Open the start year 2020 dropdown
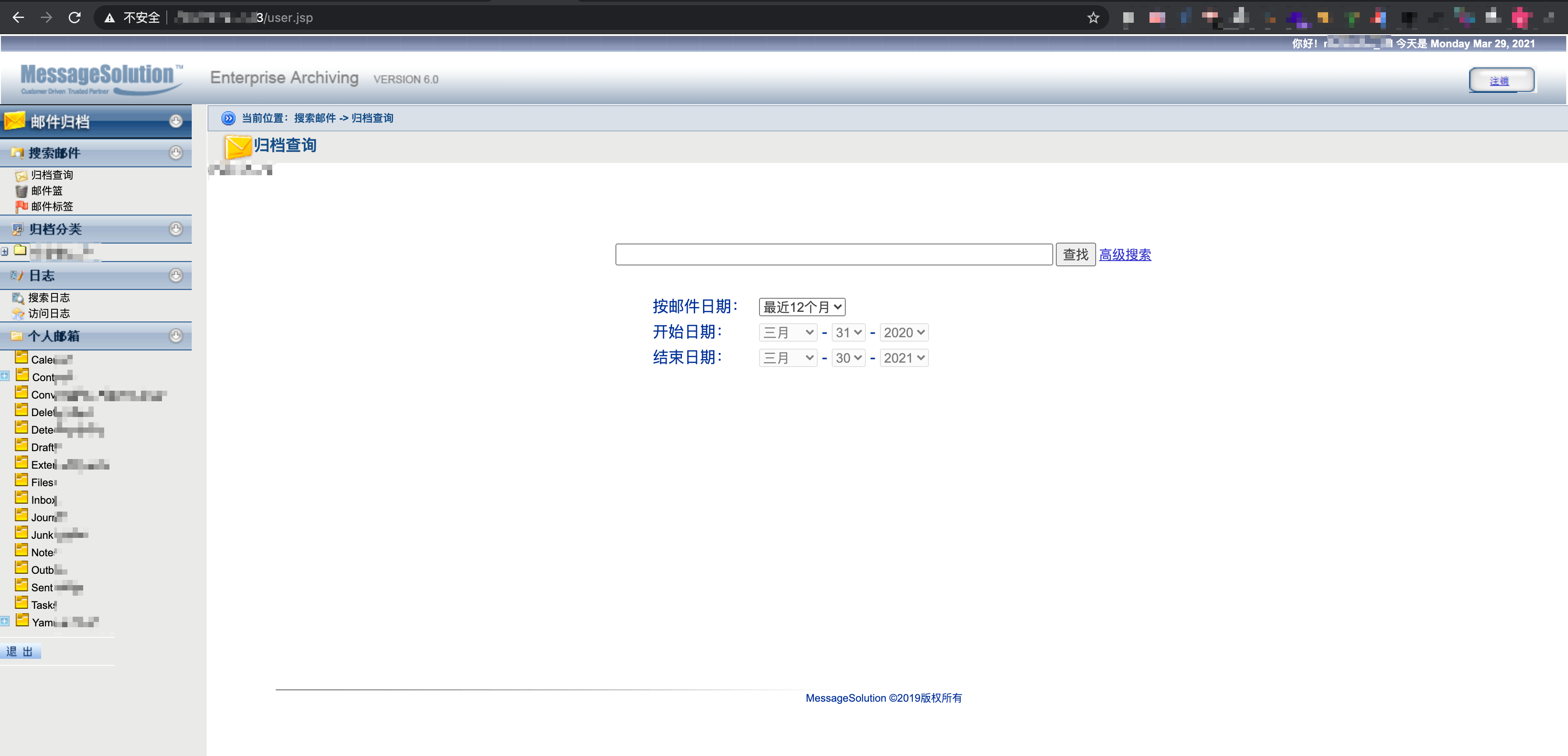The image size is (1568, 756). tap(904, 332)
